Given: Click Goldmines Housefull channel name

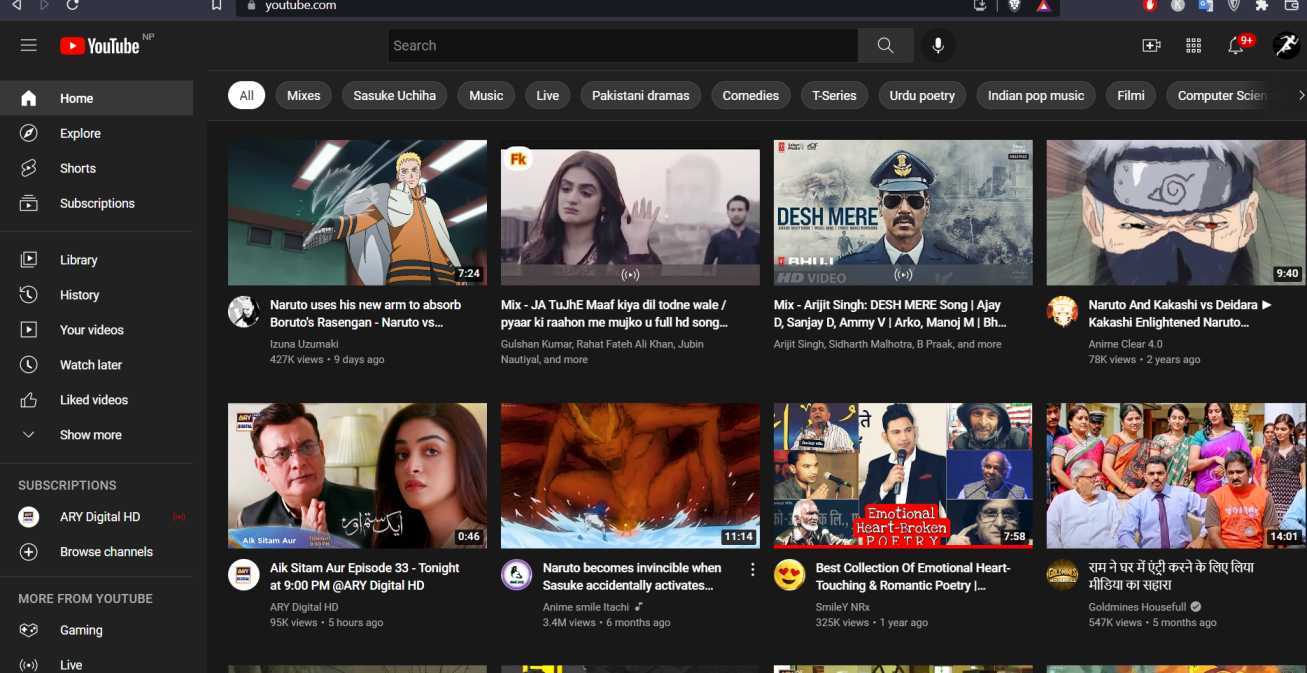Looking at the screenshot, I should click(1137, 607).
